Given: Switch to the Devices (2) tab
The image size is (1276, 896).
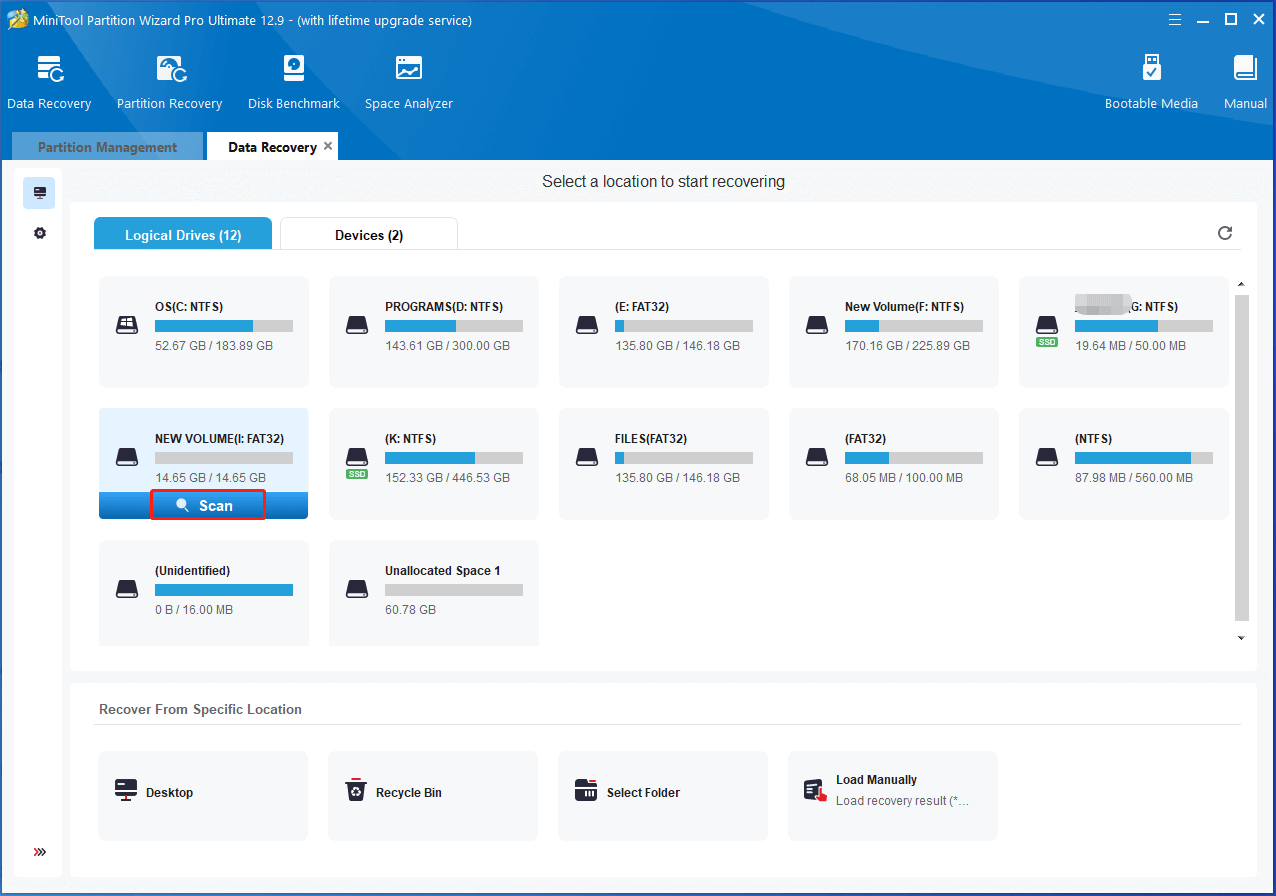Looking at the screenshot, I should point(368,235).
